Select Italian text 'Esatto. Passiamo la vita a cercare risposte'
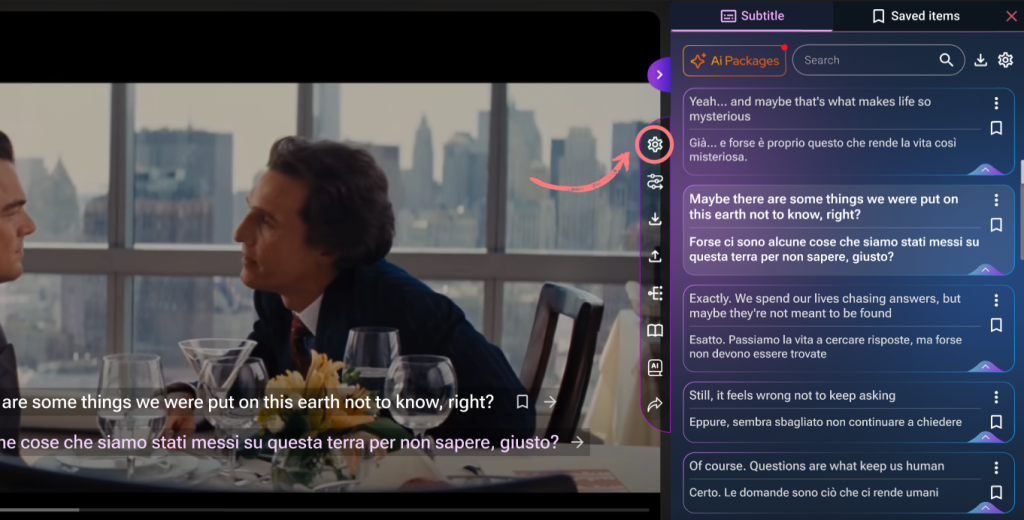 799,340
